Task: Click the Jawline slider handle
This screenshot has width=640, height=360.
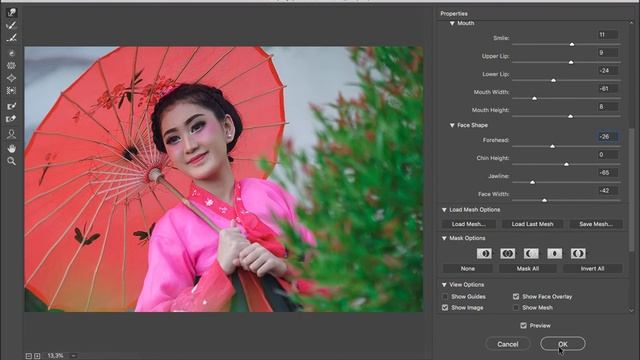Action: point(532,182)
